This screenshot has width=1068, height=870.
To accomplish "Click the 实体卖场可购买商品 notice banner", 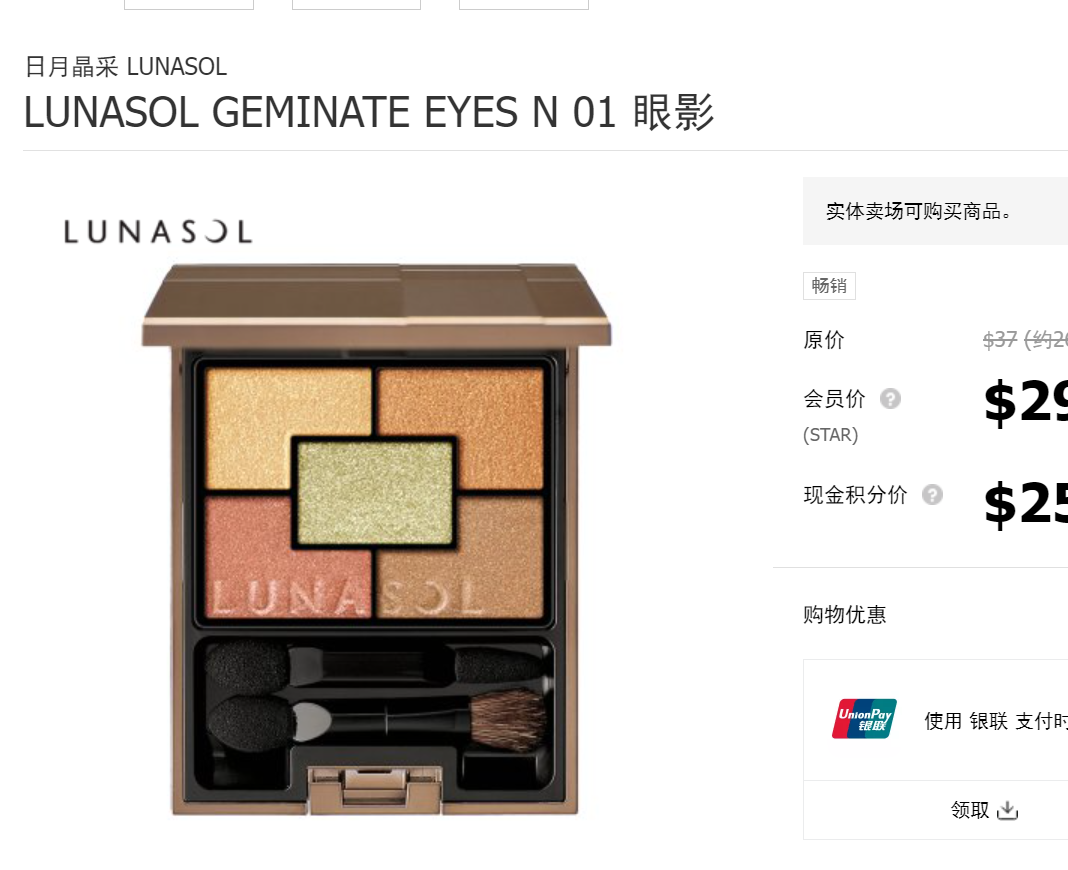I will click(935, 211).
